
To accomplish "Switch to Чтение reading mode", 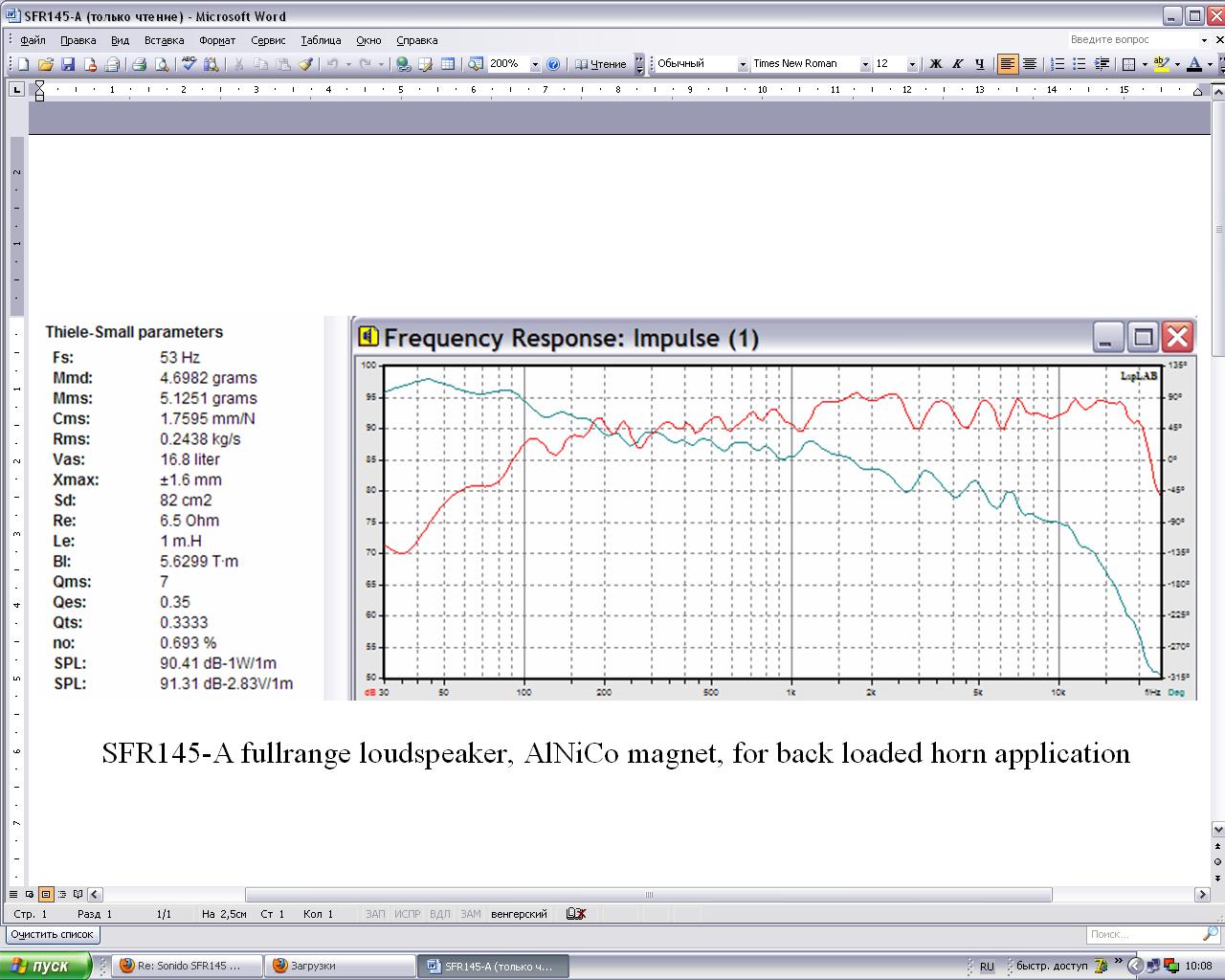I will (x=601, y=64).
